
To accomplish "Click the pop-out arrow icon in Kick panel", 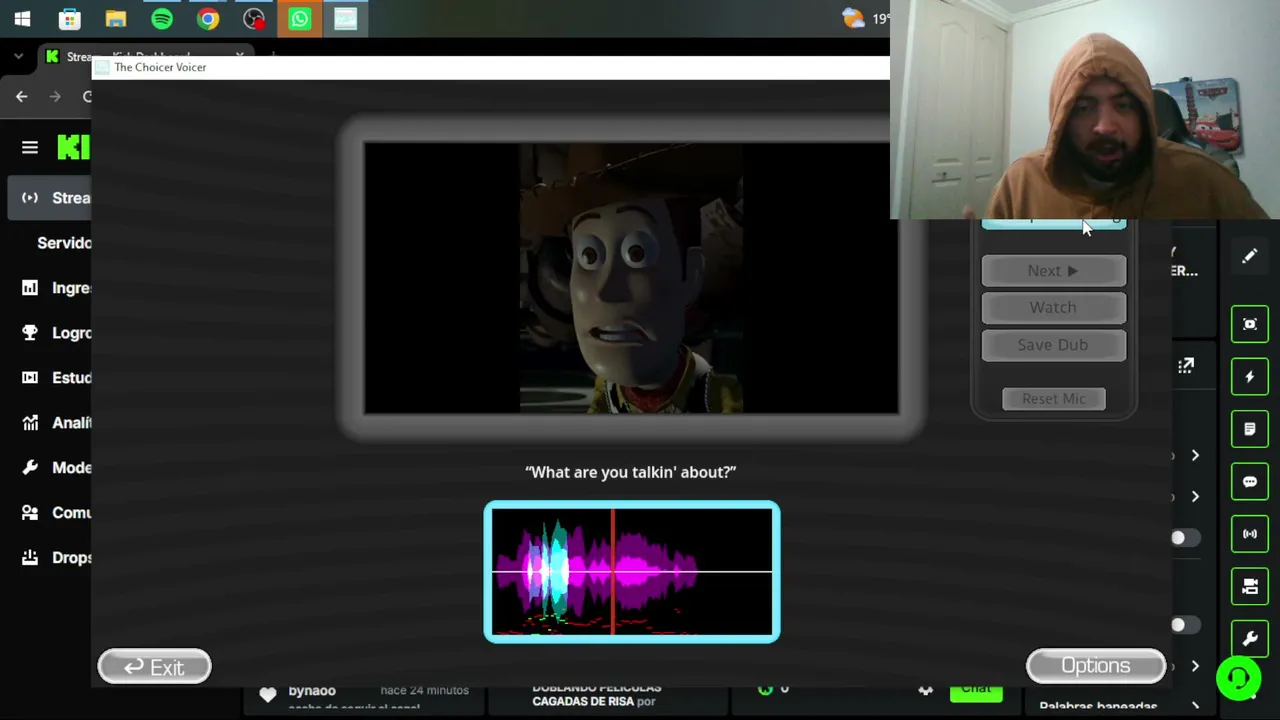I will coord(1186,366).
